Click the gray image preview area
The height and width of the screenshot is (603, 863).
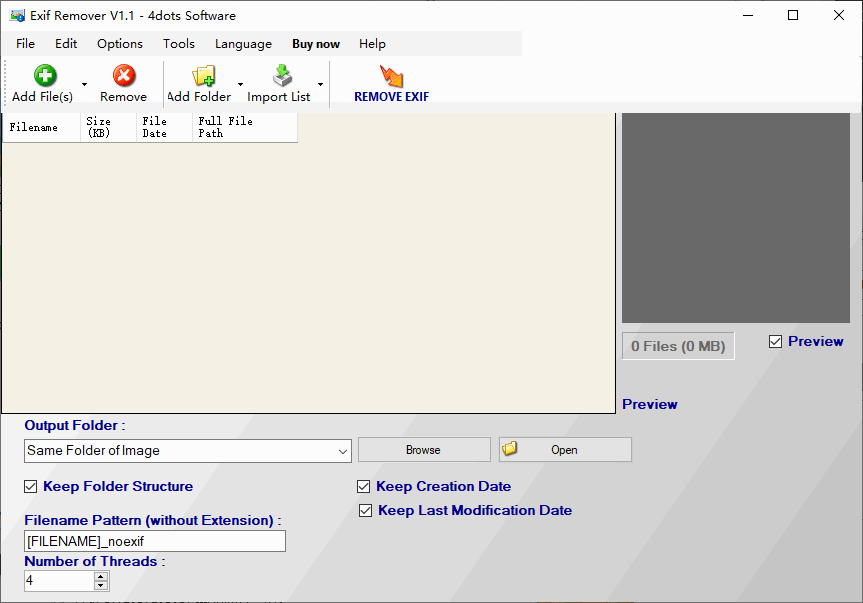click(x=736, y=218)
